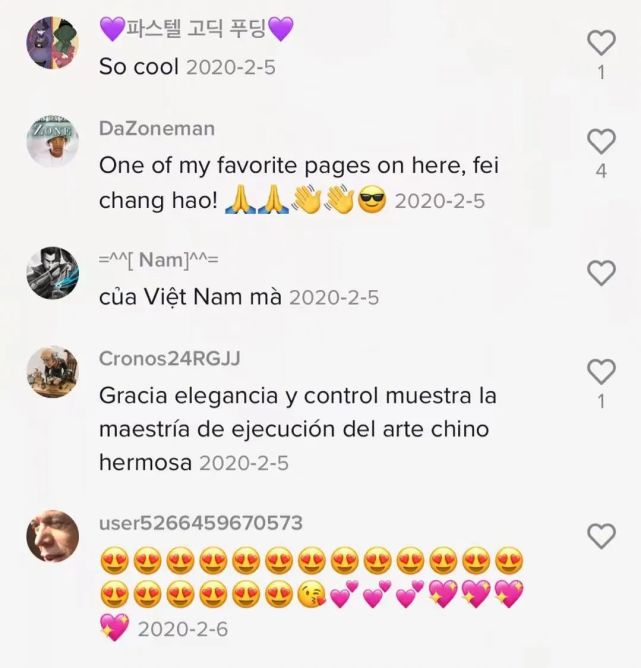
Task: Select the "One of my favorite pages" comment
Action: click(x=299, y=183)
